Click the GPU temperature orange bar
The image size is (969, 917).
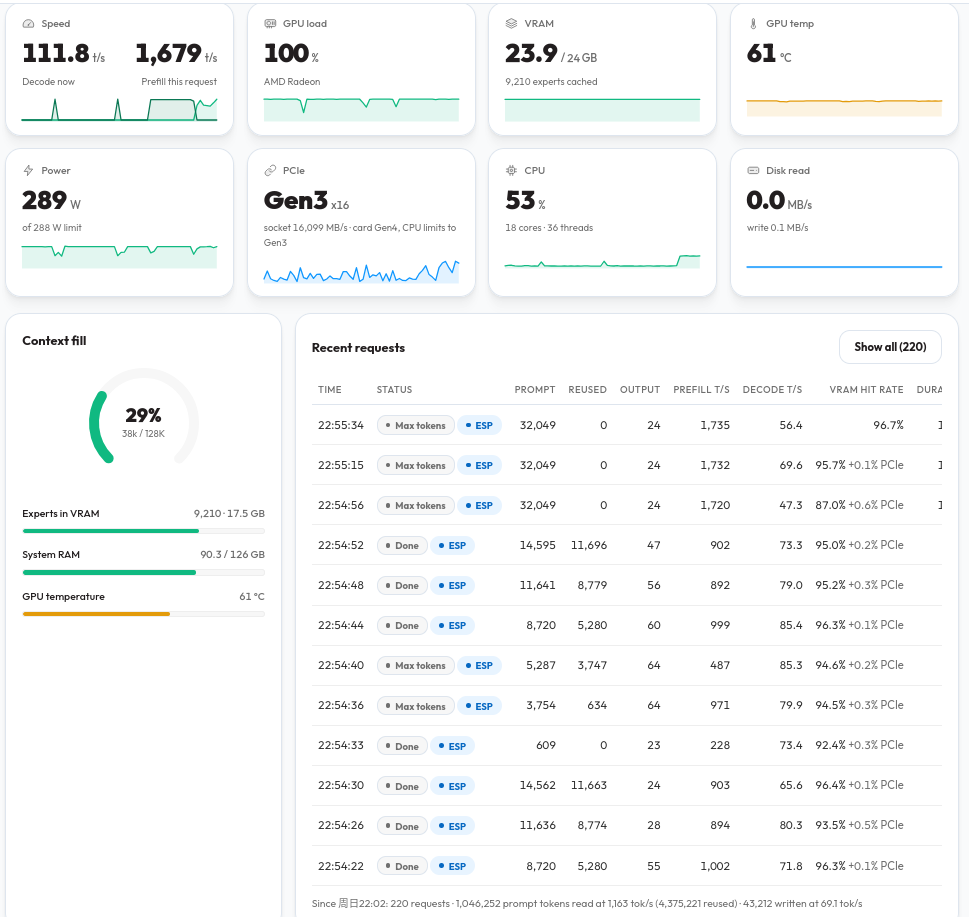143,614
